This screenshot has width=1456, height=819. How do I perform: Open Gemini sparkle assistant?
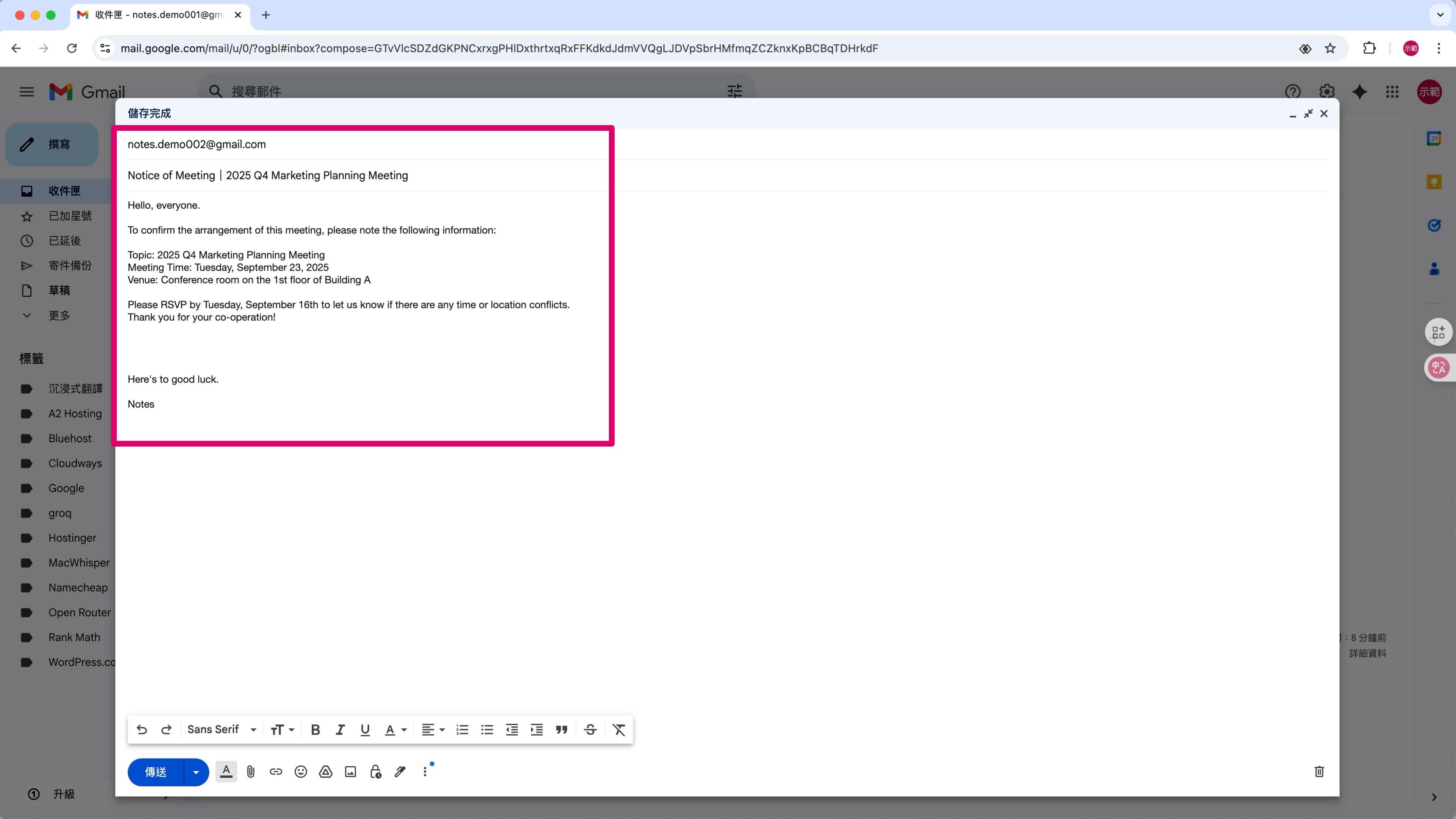pyautogui.click(x=1359, y=91)
